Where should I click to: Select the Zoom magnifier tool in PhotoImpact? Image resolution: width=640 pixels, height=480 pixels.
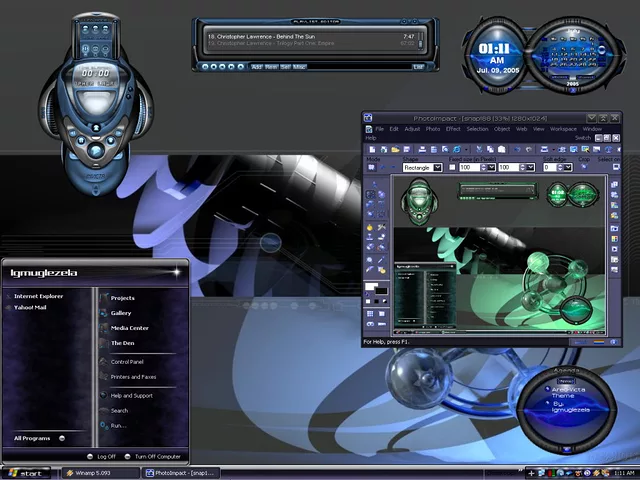369,260
